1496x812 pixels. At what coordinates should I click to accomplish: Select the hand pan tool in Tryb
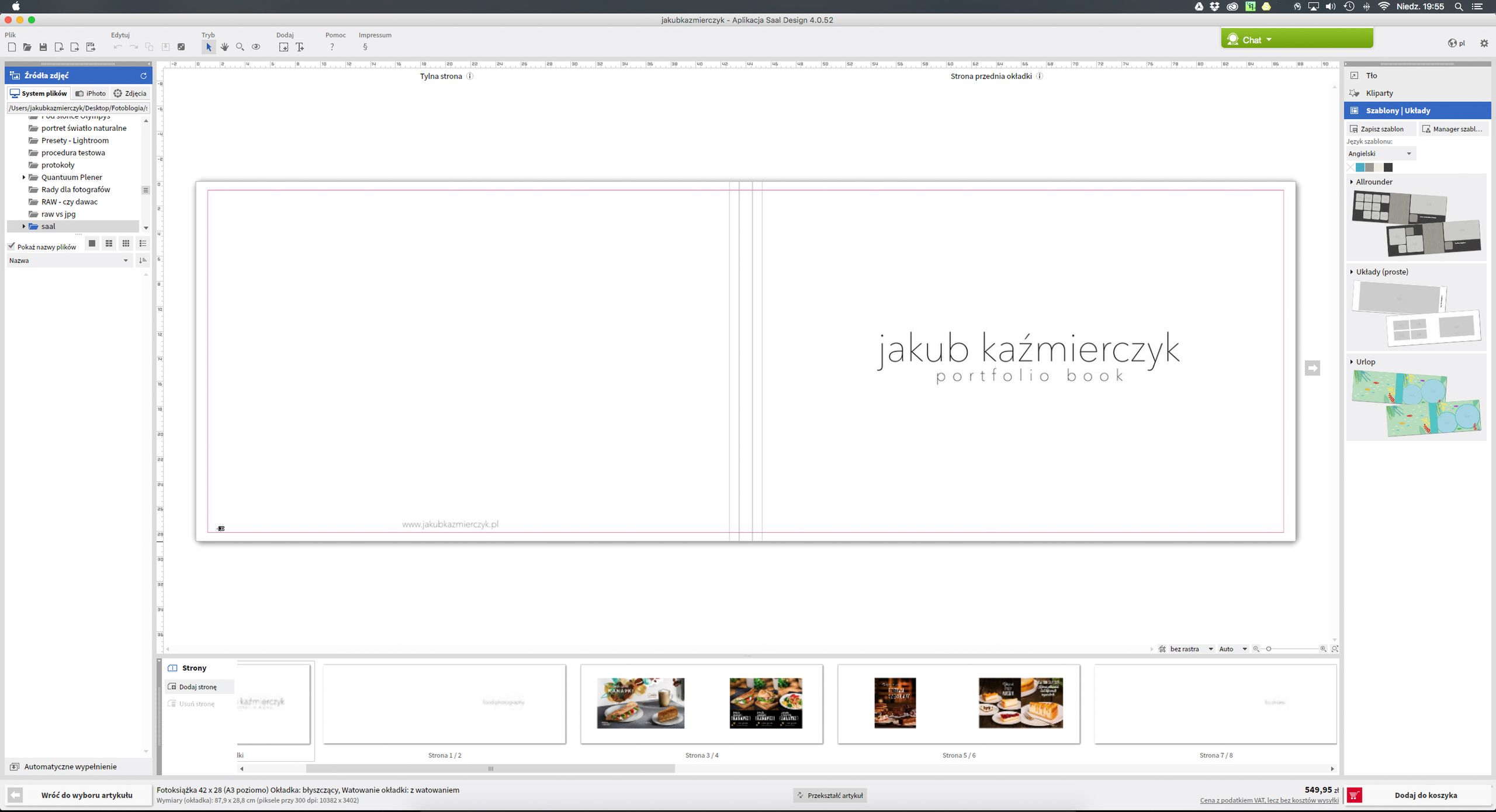click(224, 47)
